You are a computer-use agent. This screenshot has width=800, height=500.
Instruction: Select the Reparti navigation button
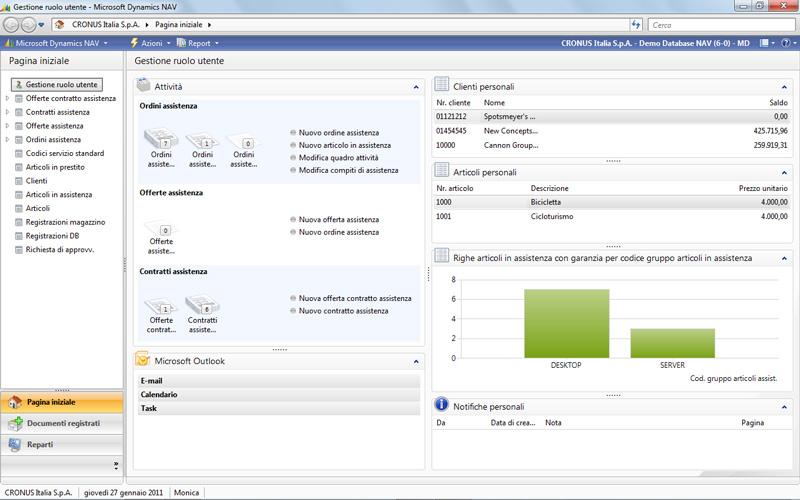tap(62, 445)
